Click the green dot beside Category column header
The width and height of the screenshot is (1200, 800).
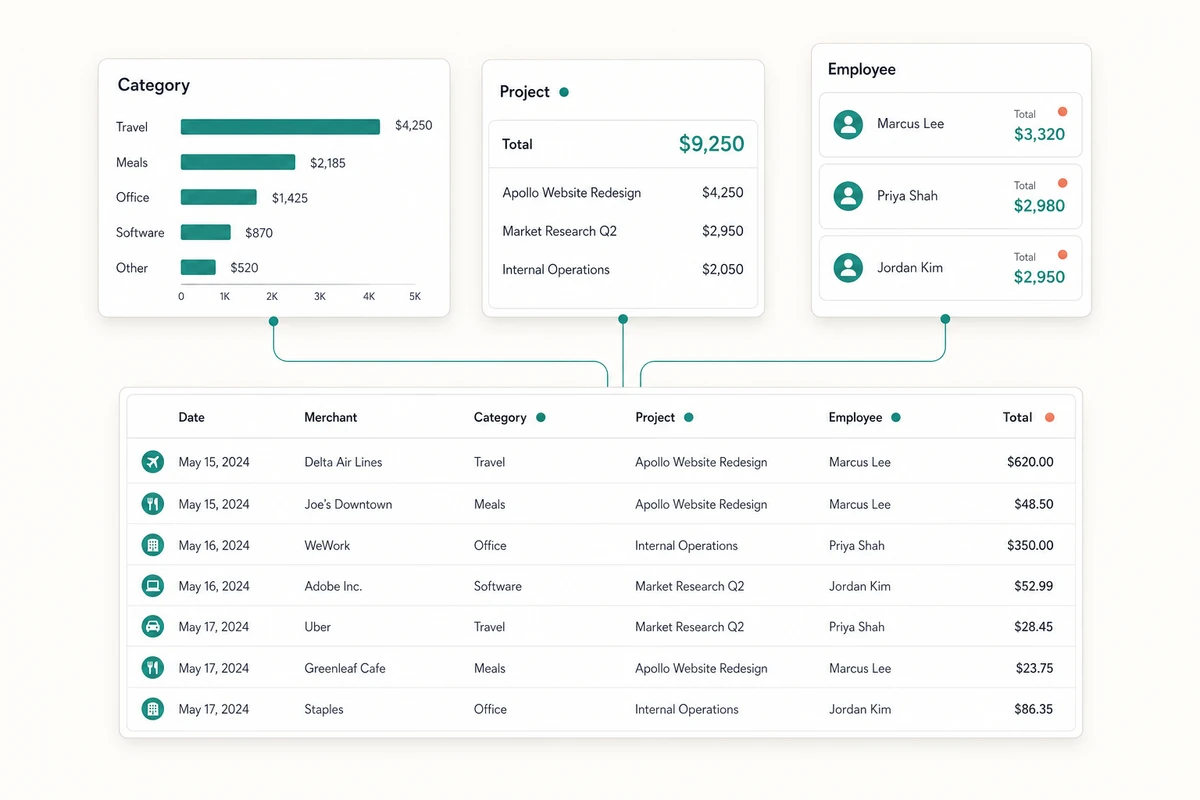541,417
